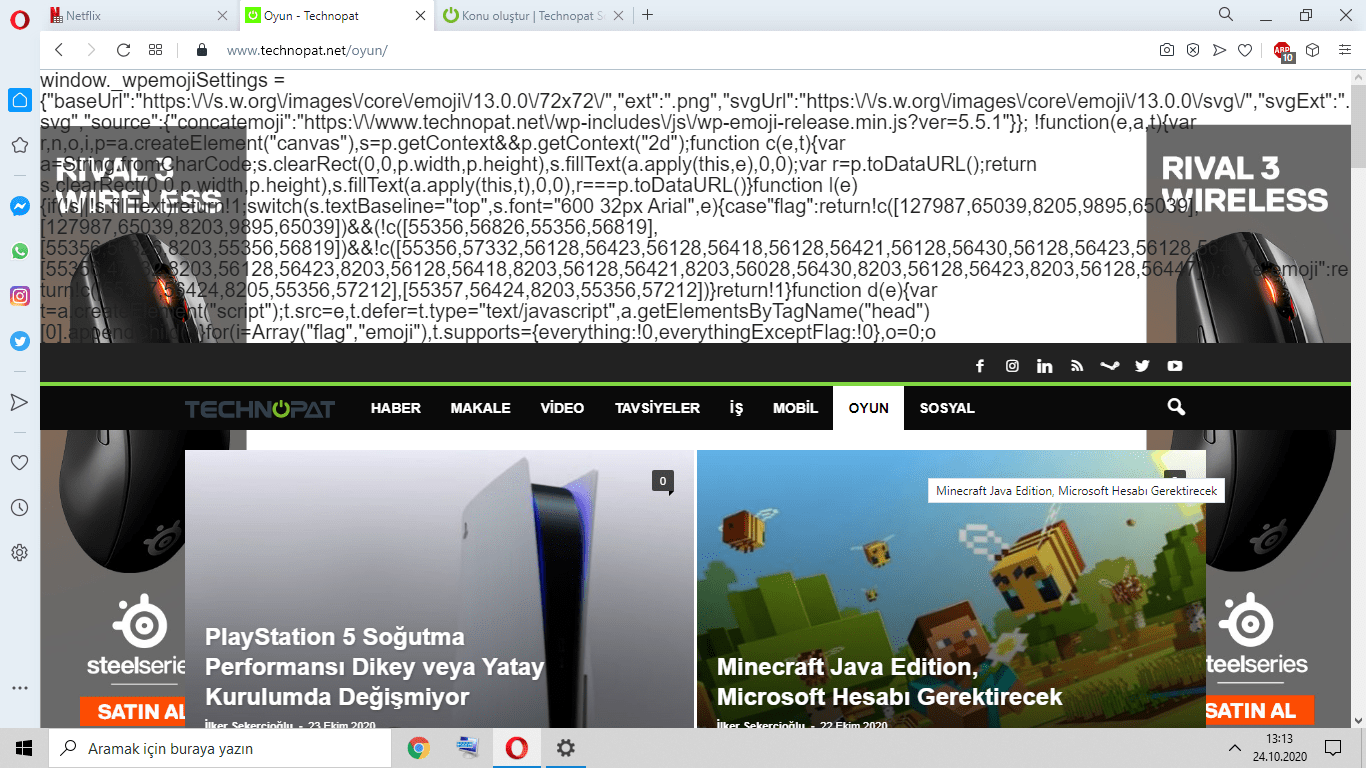Image resolution: width=1366 pixels, height=768 pixels.
Task: Open the Technopat site search
Action: click(x=1176, y=407)
